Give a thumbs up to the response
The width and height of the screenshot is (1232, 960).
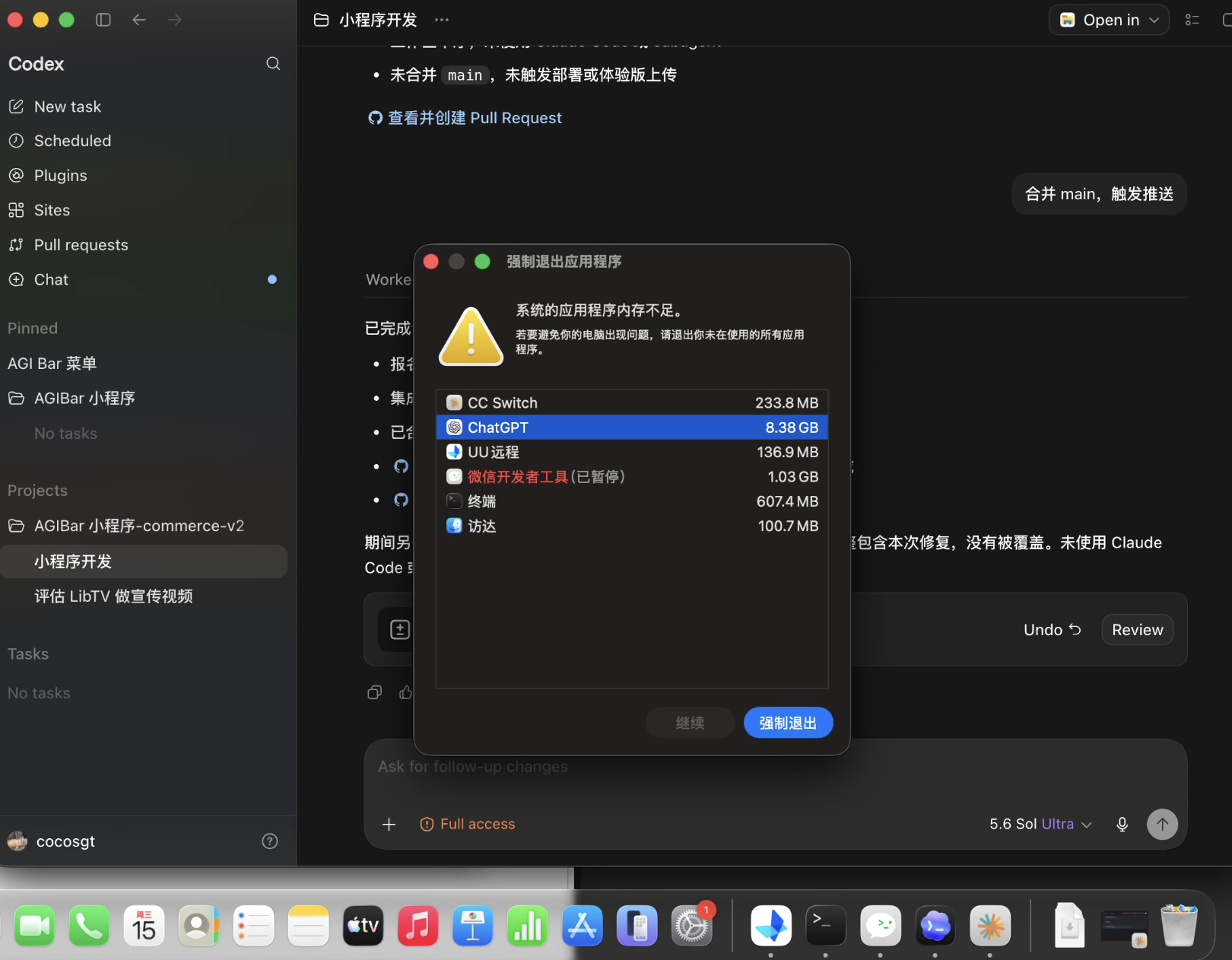tap(406, 692)
